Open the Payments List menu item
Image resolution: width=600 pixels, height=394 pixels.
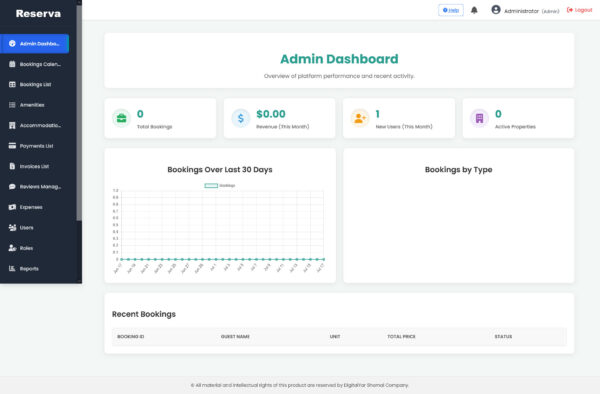[34, 146]
